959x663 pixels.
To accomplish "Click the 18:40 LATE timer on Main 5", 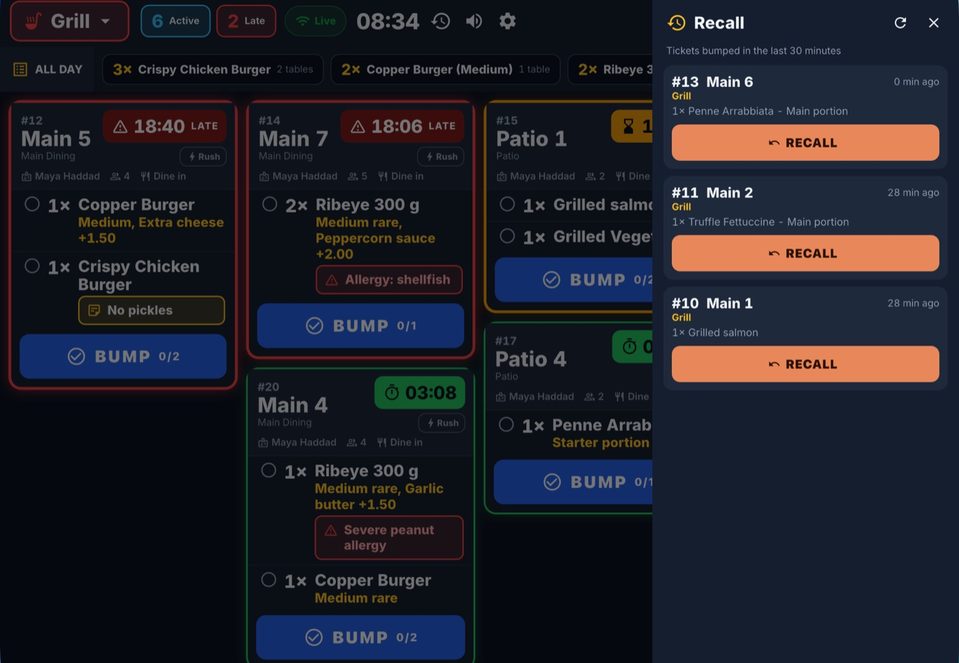I will pos(165,126).
